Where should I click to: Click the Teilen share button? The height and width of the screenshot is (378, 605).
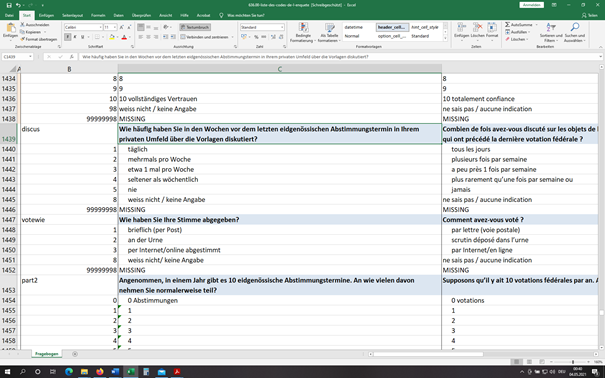pos(590,15)
